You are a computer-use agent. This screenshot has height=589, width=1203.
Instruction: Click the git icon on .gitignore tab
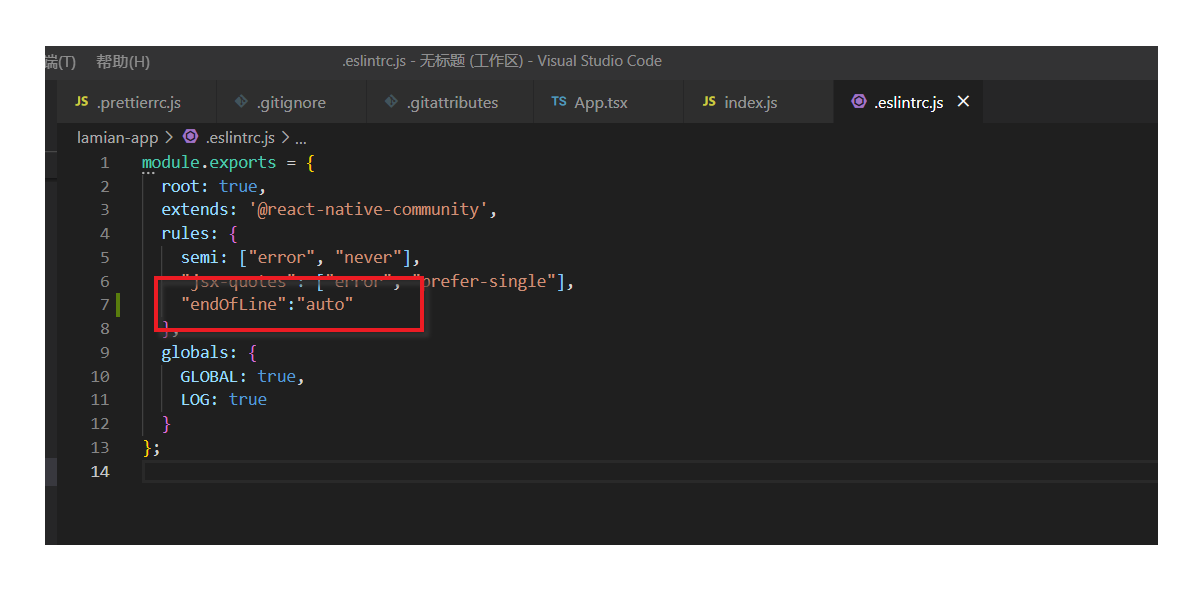pyautogui.click(x=241, y=102)
